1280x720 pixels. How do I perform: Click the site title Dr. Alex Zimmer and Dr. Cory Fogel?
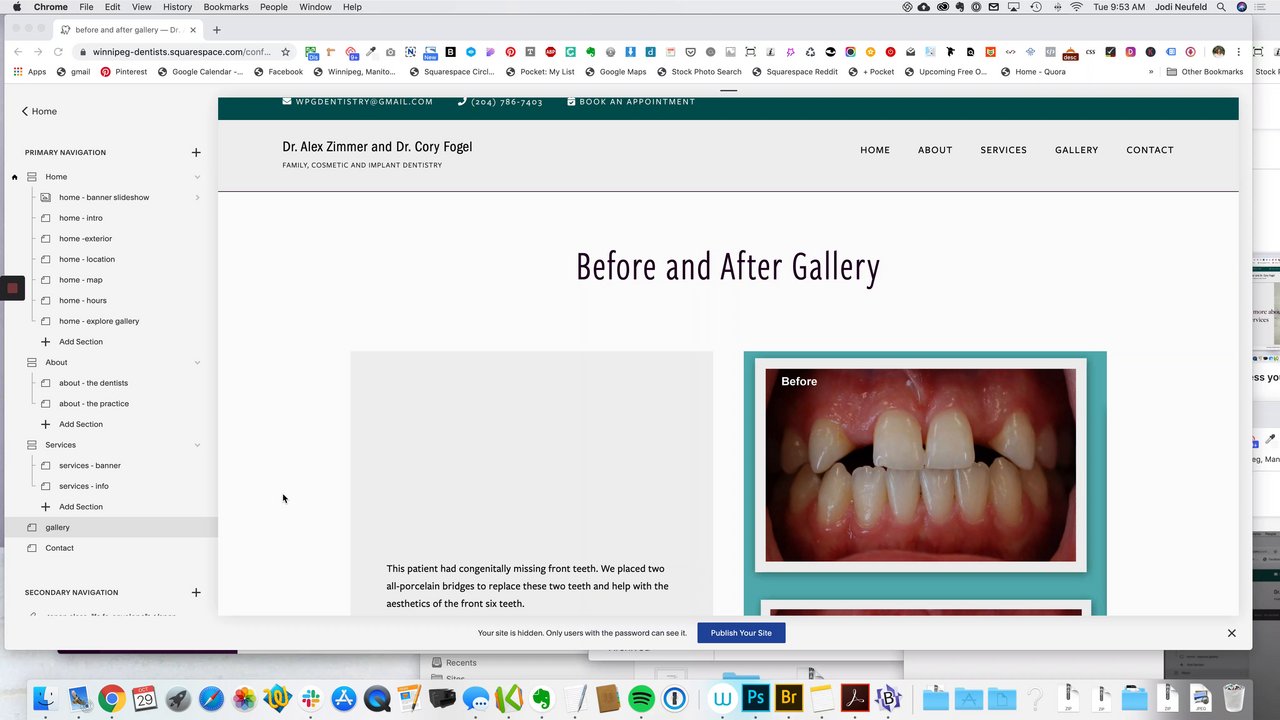(377, 147)
